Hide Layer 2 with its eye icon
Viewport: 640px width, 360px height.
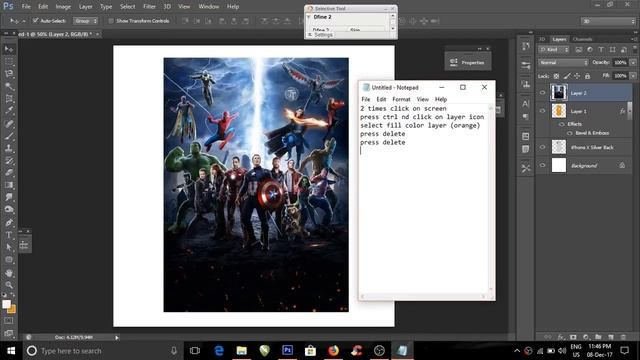542,93
